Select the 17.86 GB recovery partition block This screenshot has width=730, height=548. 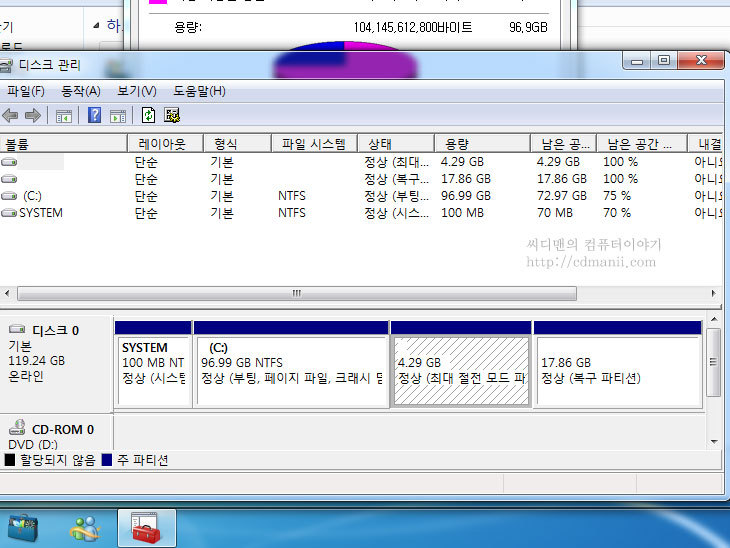click(x=616, y=370)
